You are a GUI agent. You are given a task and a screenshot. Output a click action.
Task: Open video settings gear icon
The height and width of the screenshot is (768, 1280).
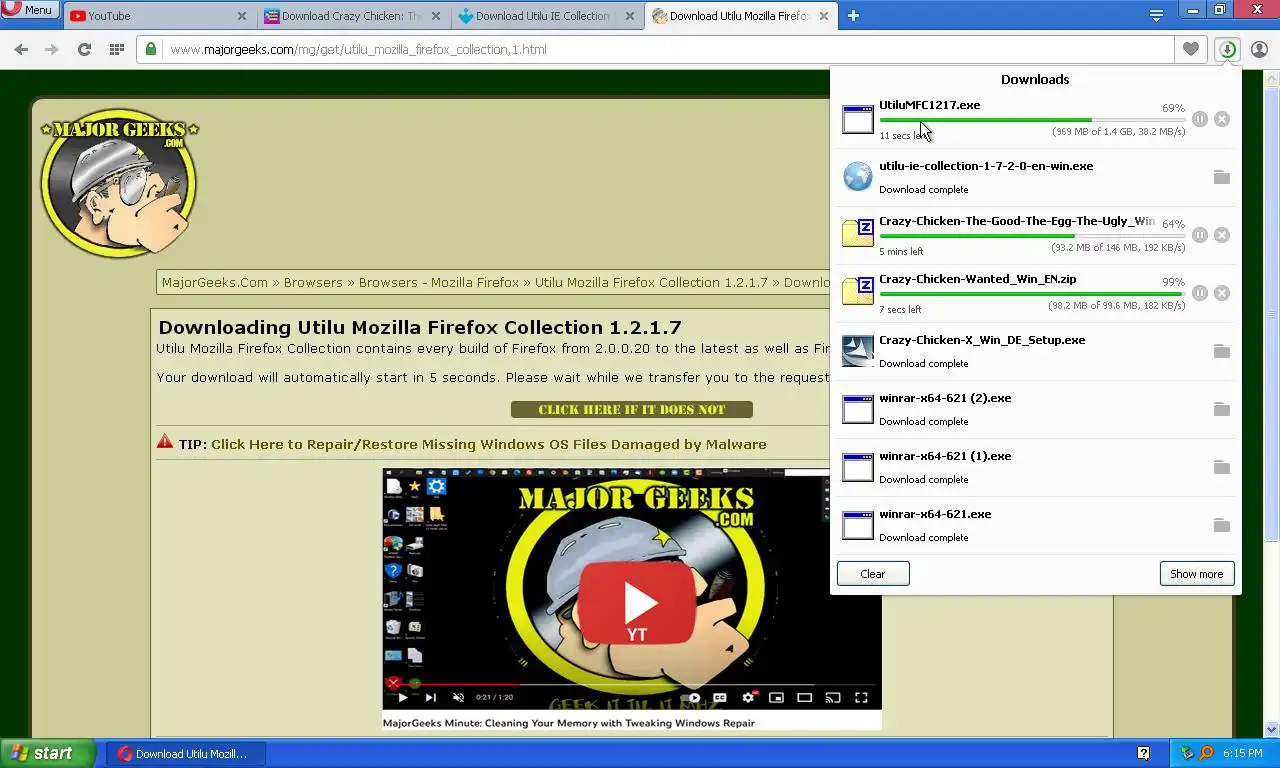[x=748, y=698]
